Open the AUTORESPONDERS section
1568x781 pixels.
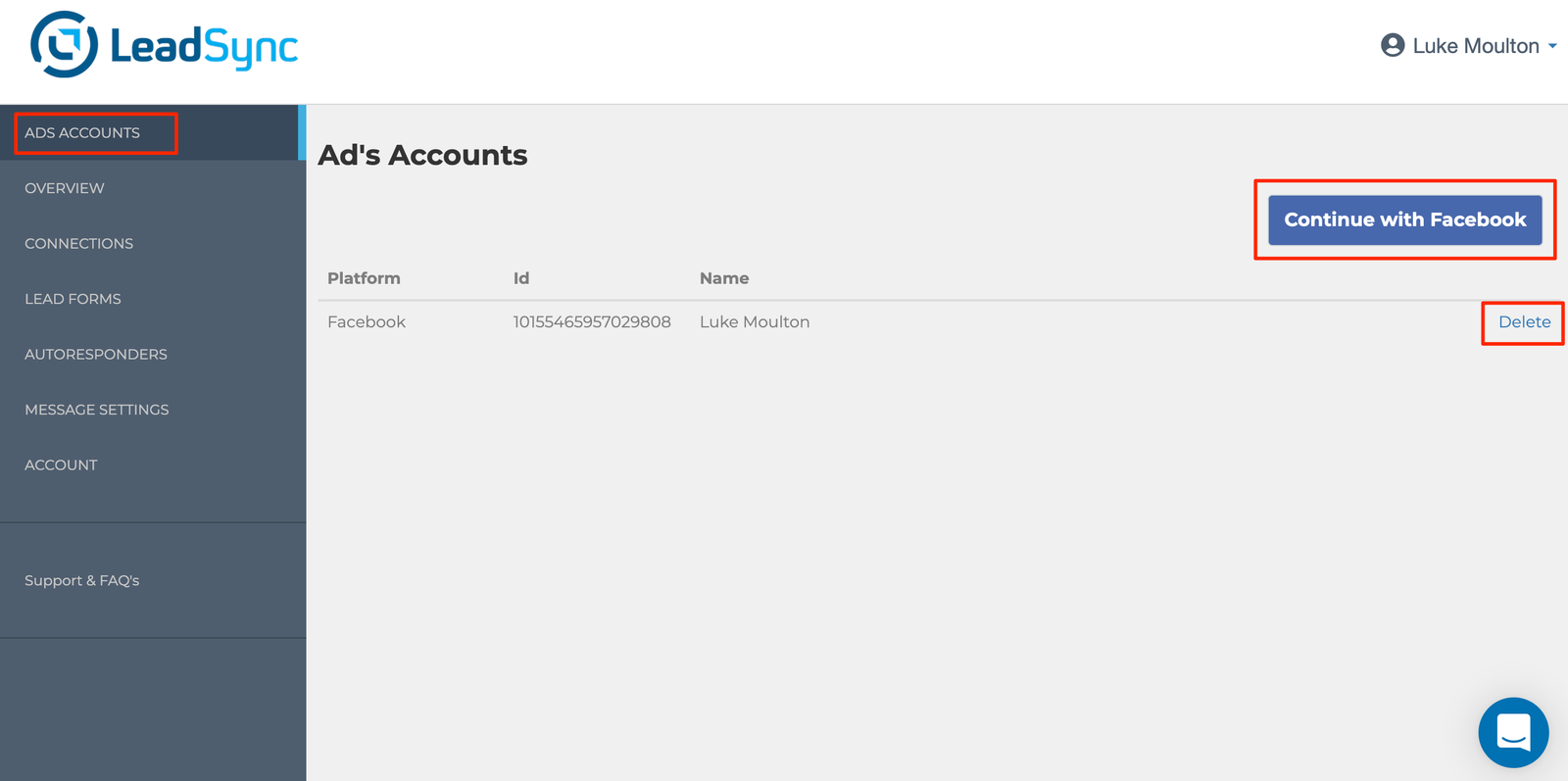(x=96, y=355)
